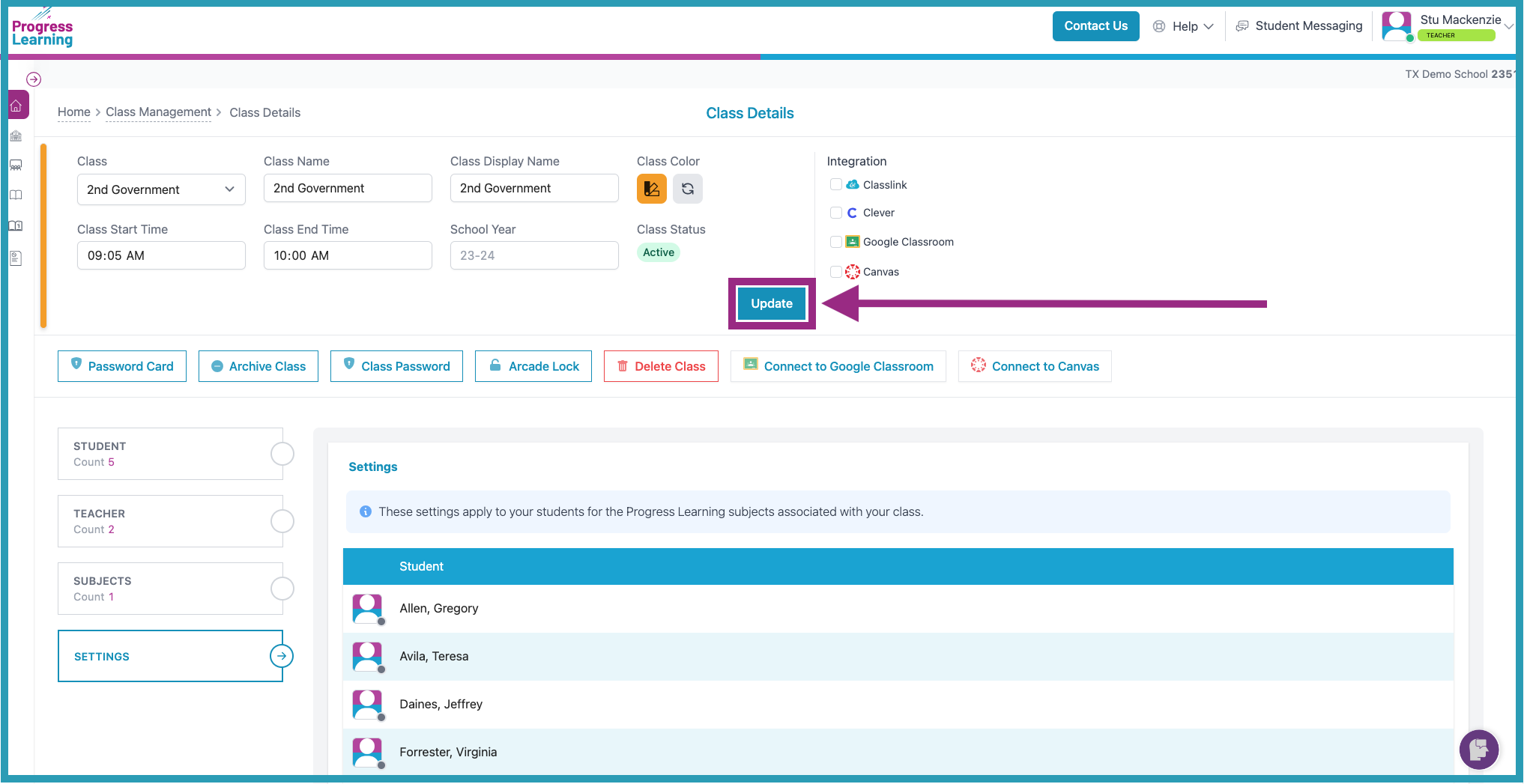1524x784 pixels.
Task: Expand the user account dropdown chevron
Action: pyautogui.click(x=1508, y=26)
